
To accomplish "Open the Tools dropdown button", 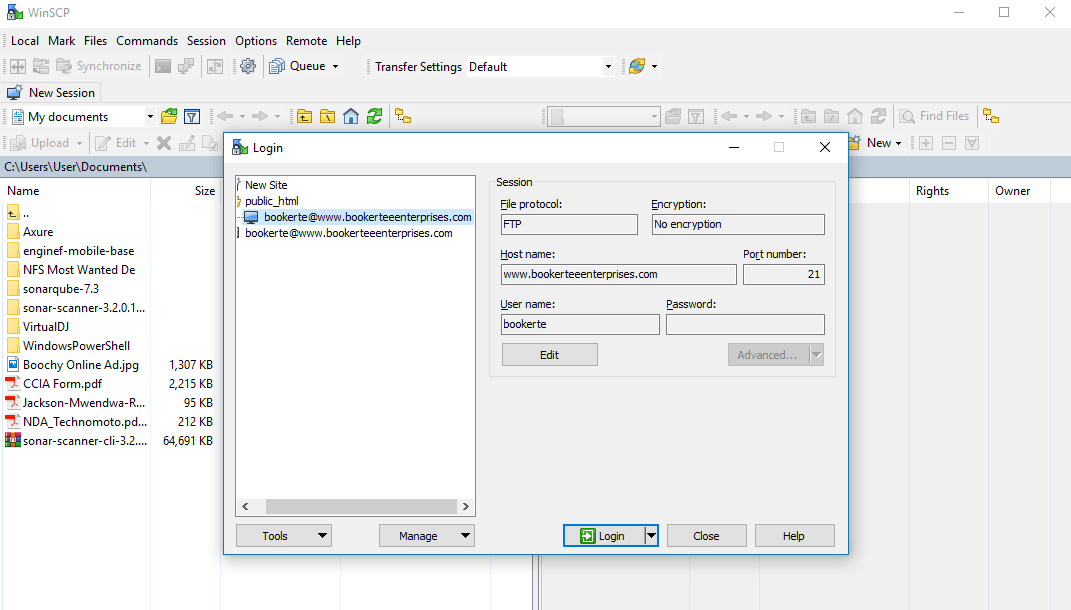I will coord(283,536).
